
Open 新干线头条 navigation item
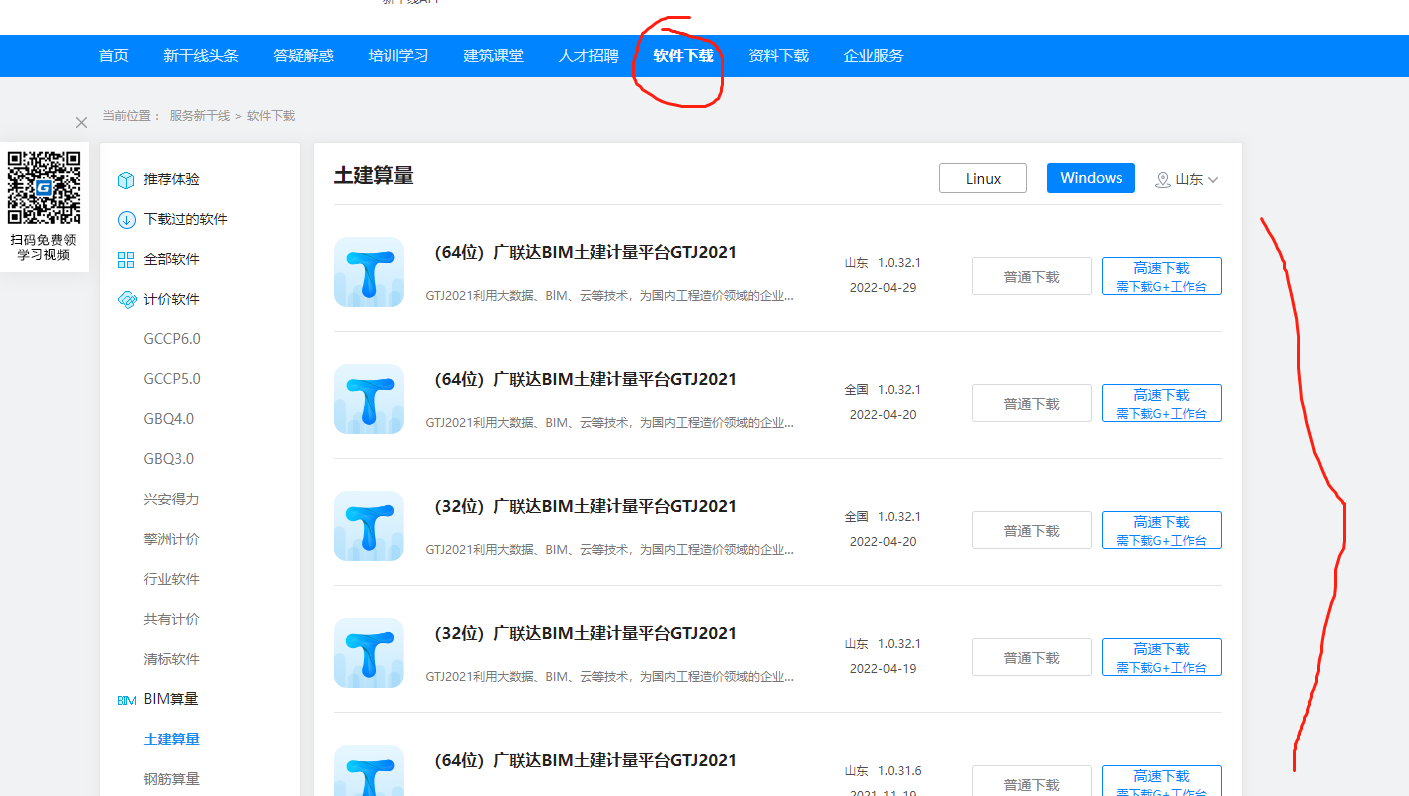pyautogui.click(x=201, y=56)
